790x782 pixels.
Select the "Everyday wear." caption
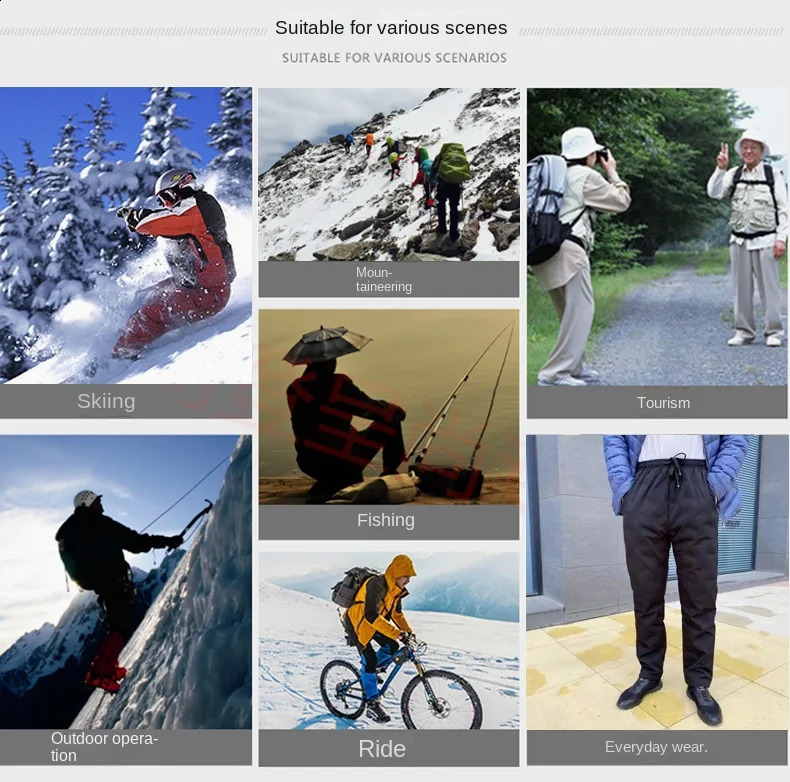point(656,747)
